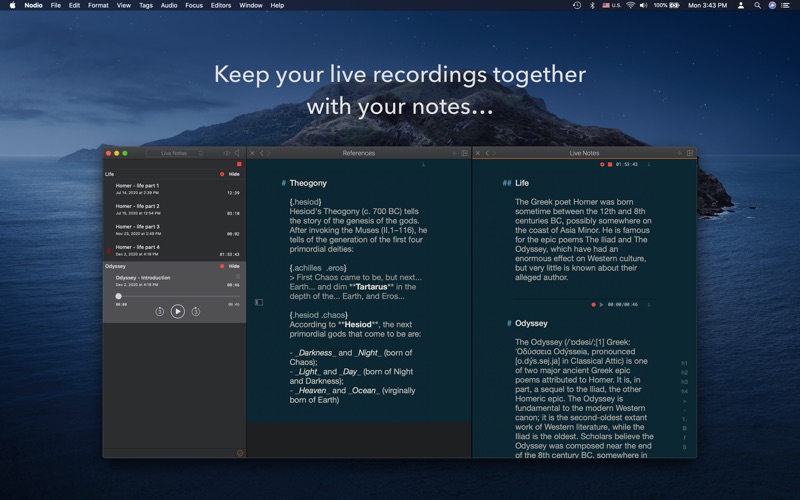Select recording Homer - life part 2

click(174, 209)
